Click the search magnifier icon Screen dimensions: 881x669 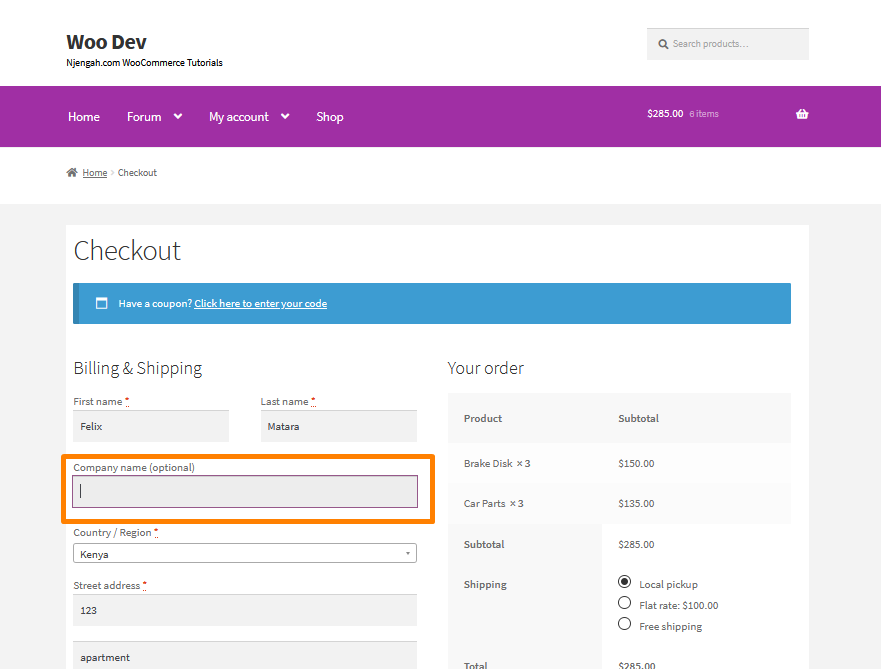[663, 44]
